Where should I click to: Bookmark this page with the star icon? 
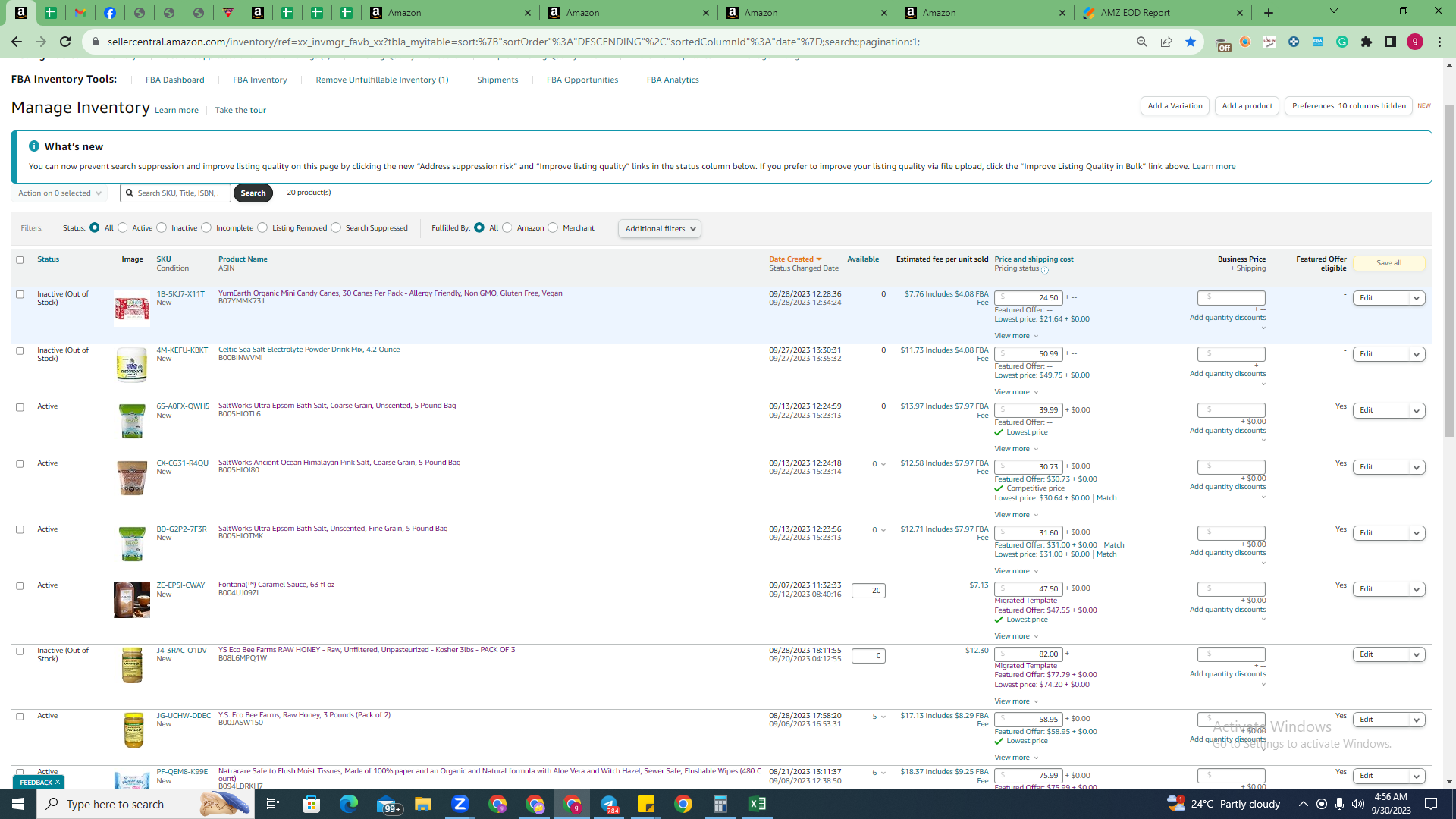pyautogui.click(x=1191, y=42)
